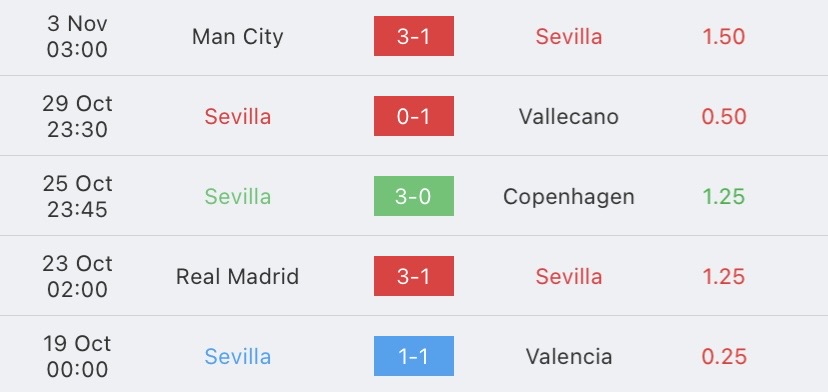
Task: Click the red 1.25 handicap value
Action: point(723,276)
